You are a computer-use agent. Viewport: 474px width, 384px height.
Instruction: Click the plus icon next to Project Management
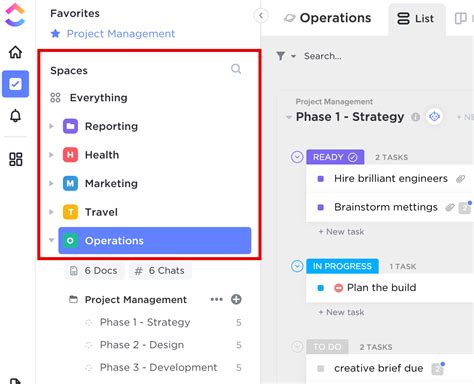236,299
